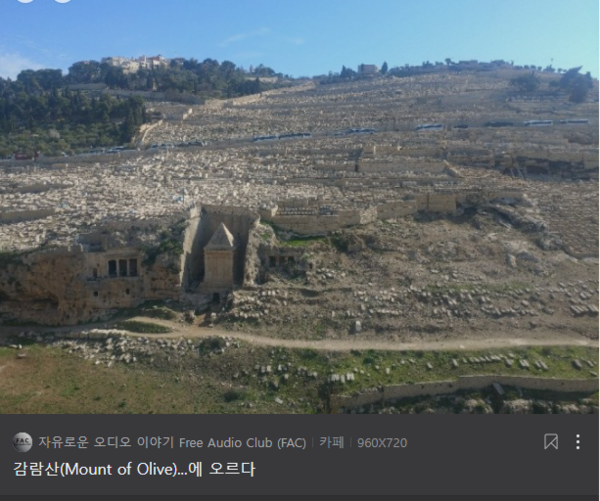The height and width of the screenshot is (501, 600).
Task: Click the round FAC cafe avatar
Action: coord(22,442)
